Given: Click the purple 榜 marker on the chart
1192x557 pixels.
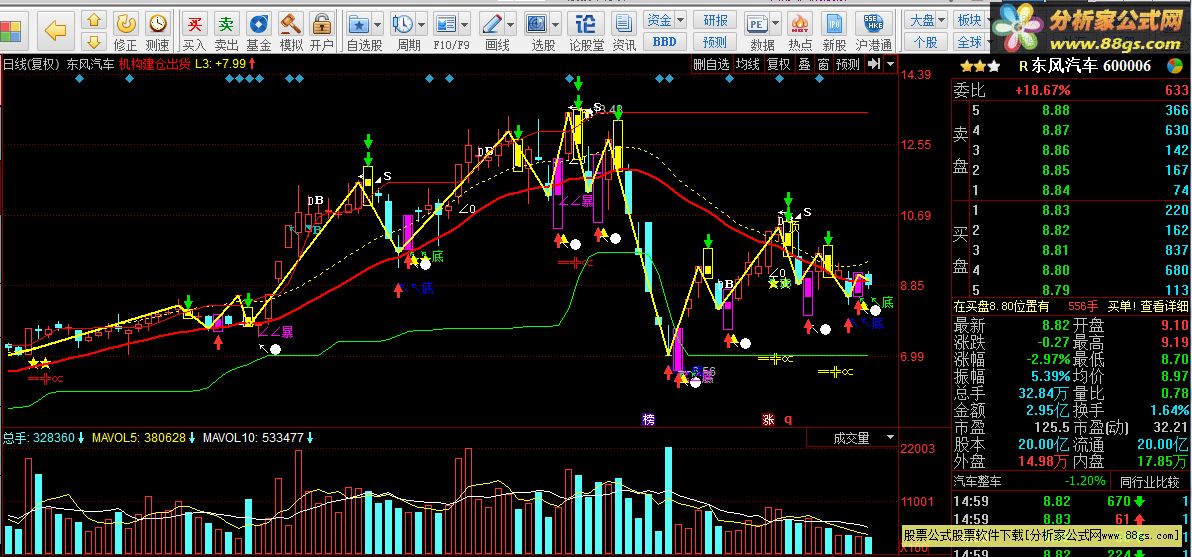Looking at the screenshot, I should coord(648,419).
